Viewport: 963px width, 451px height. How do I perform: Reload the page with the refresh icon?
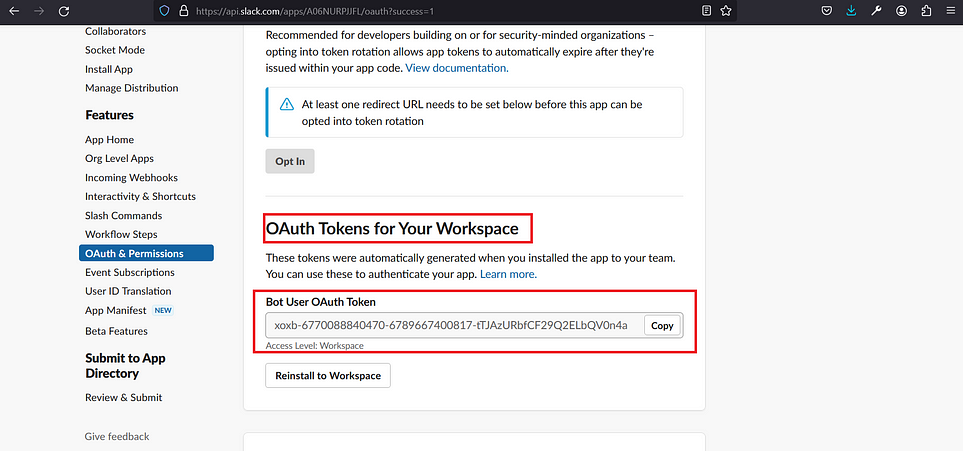tap(64, 10)
